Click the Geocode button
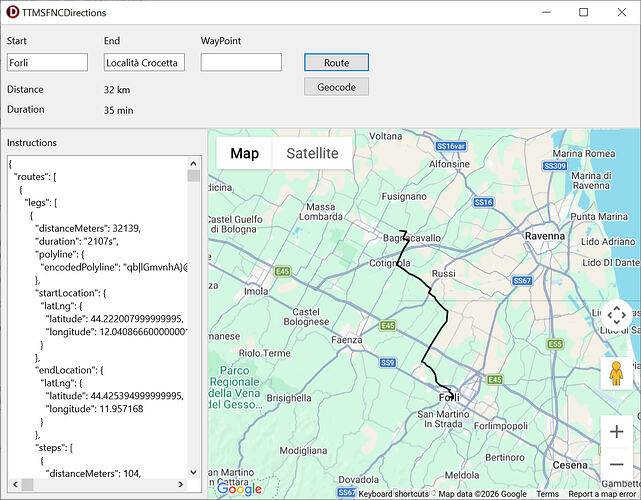Viewport: 641px width, 500px height. tap(336, 87)
